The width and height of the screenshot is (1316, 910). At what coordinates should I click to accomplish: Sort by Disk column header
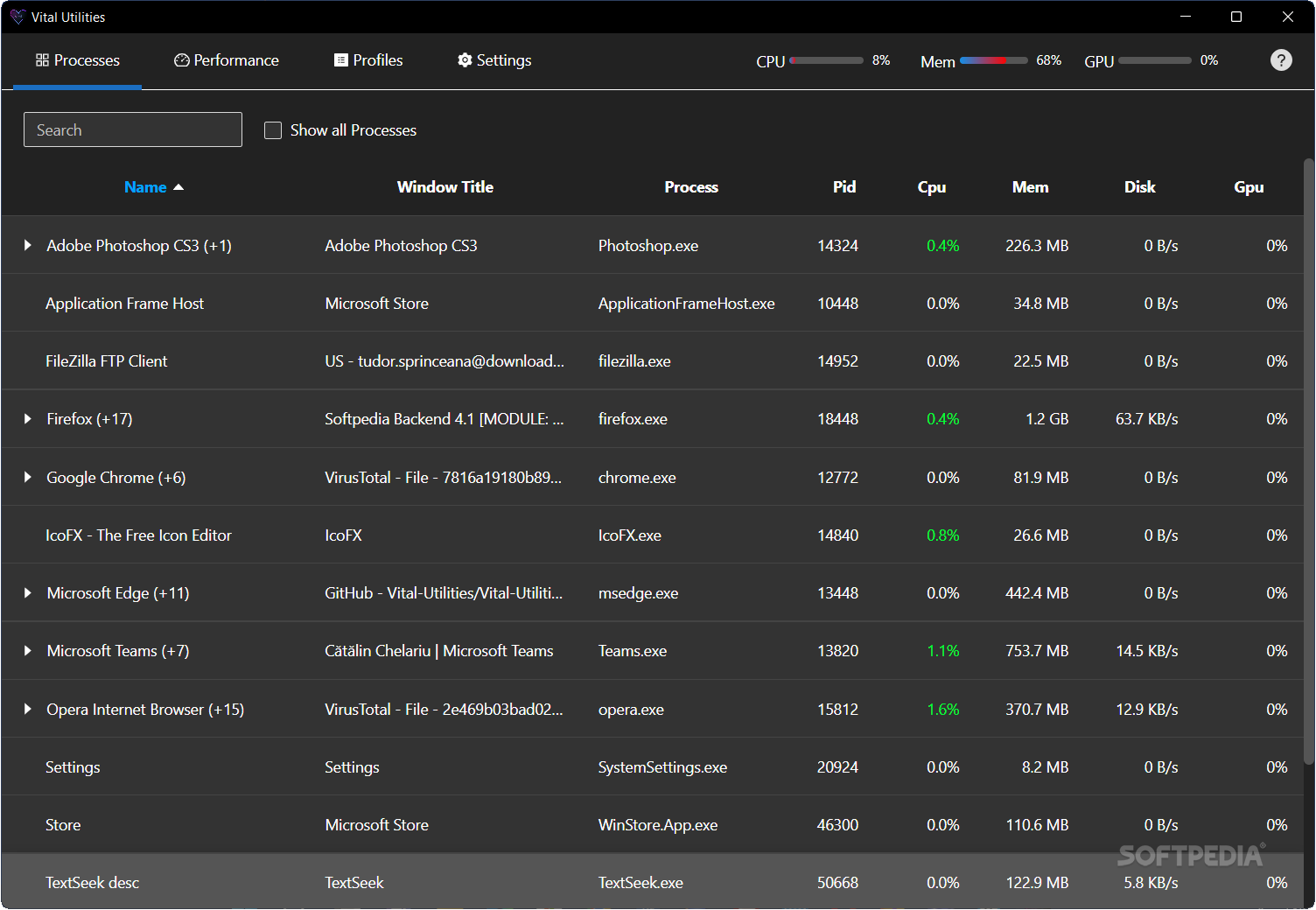pos(1140,187)
